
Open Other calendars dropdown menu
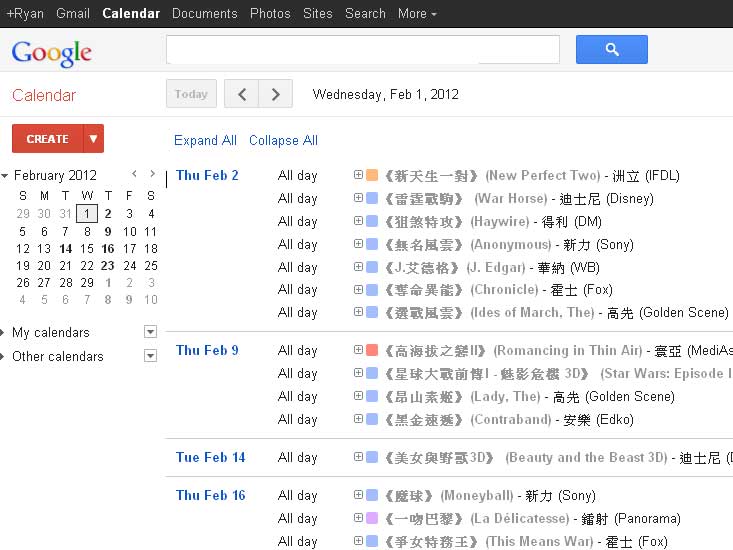[150, 356]
